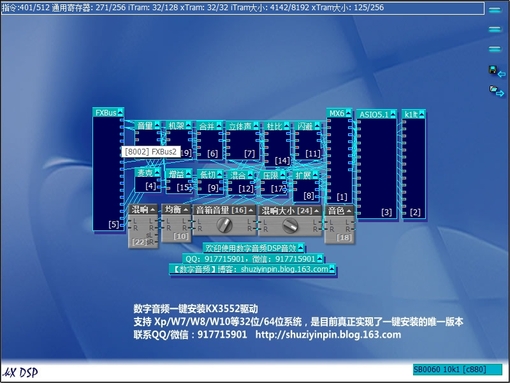This screenshot has height=383, width=510.
Task: Select the 压限 block title
Action: [270, 175]
